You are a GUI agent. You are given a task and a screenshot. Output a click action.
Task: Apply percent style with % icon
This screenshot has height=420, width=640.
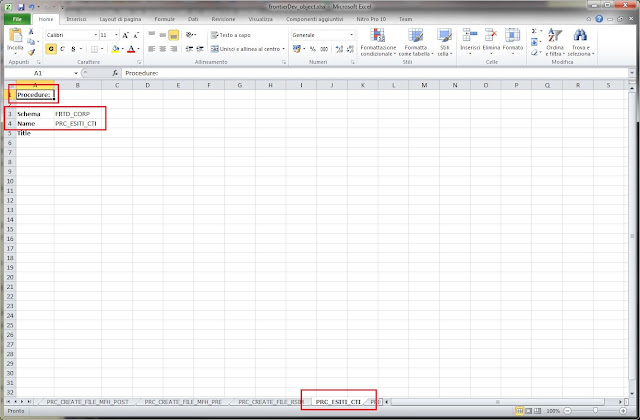(x=313, y=49)
